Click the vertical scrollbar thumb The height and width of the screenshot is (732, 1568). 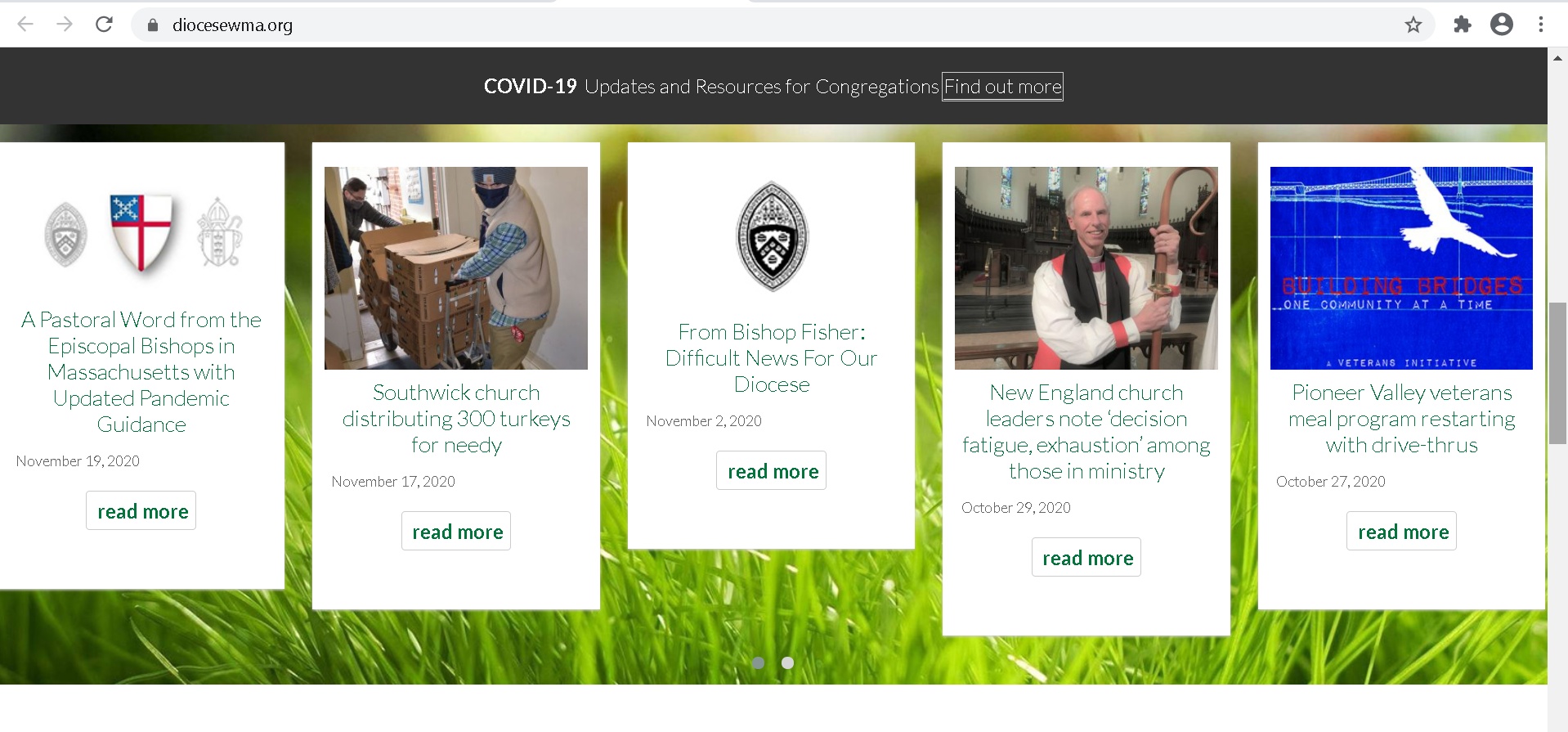point(1557,373)
